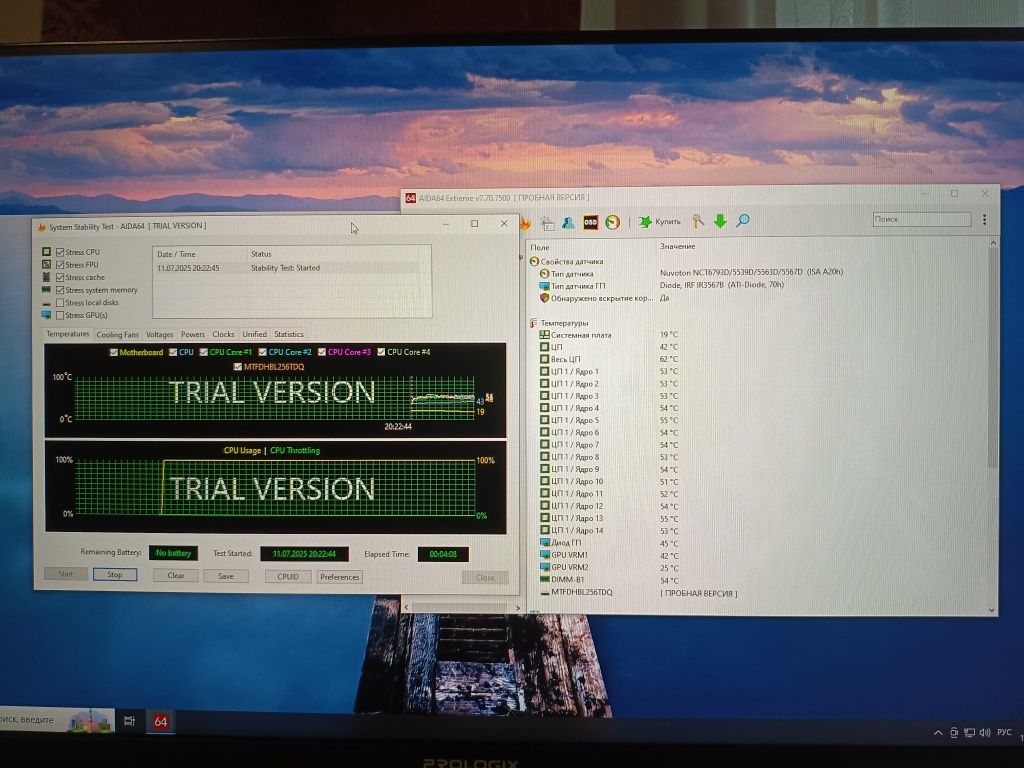Click the thermometer icon next to Температуры

[x=533, y=323]
